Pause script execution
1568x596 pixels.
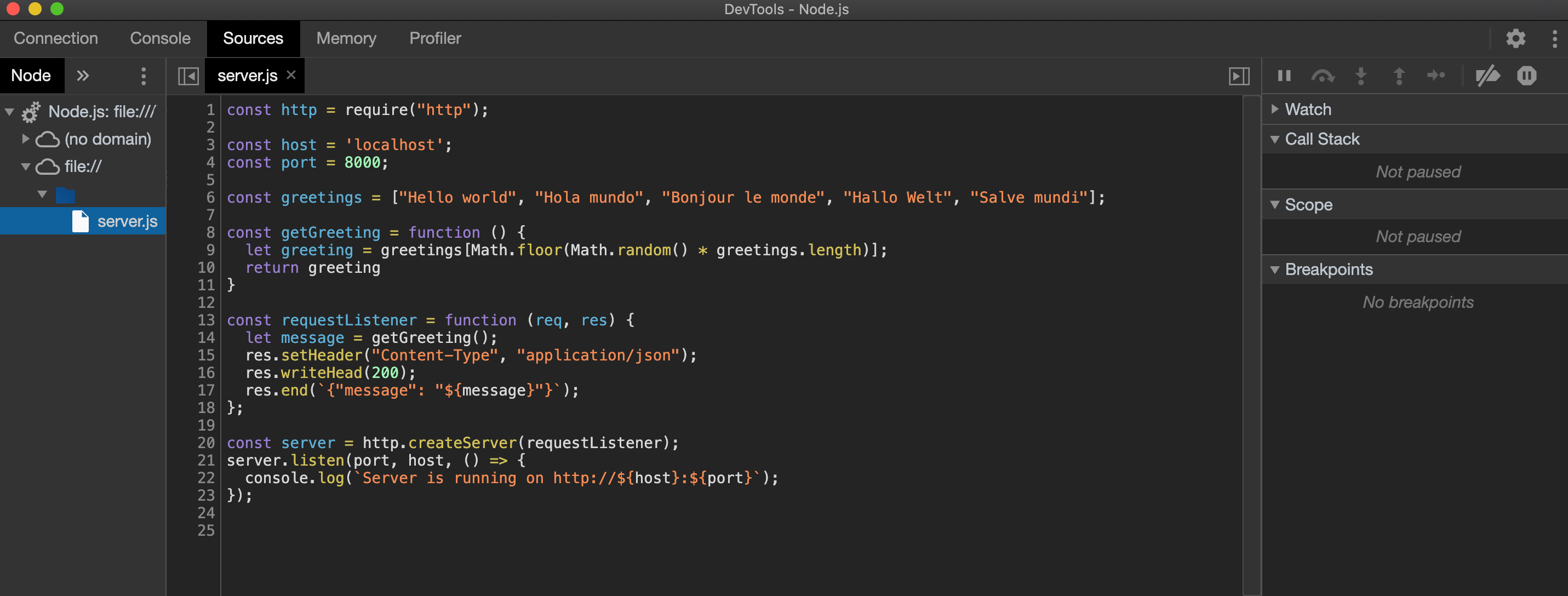1284,76
